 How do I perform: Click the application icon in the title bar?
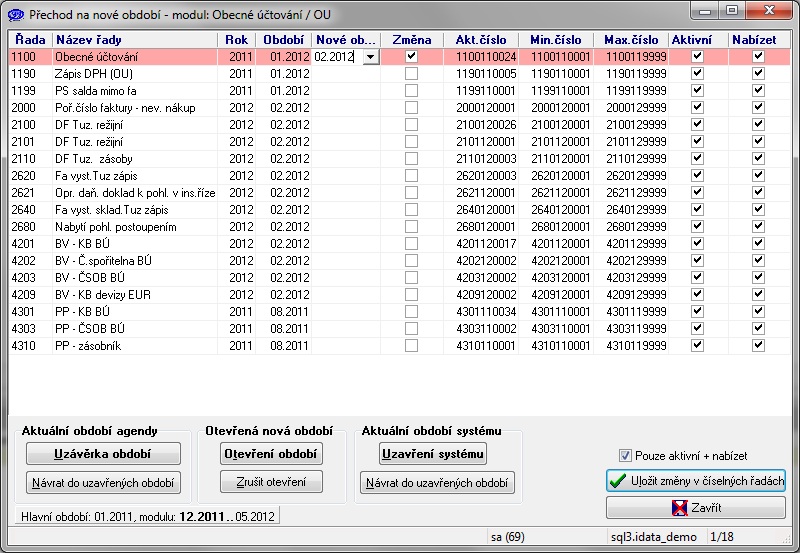click(15, 15)
